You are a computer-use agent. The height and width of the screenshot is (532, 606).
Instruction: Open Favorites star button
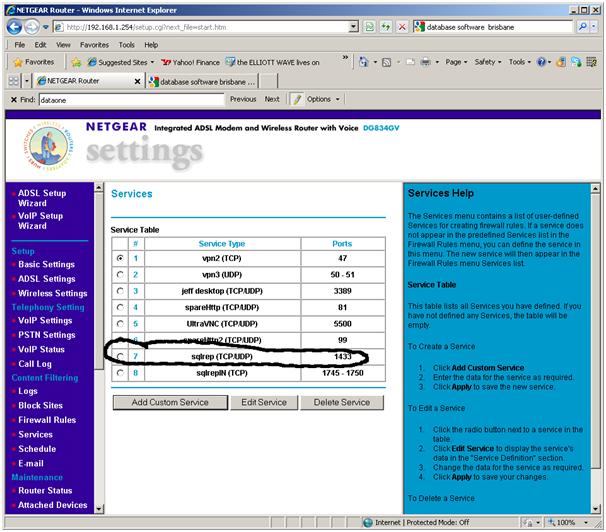(34, 62)
